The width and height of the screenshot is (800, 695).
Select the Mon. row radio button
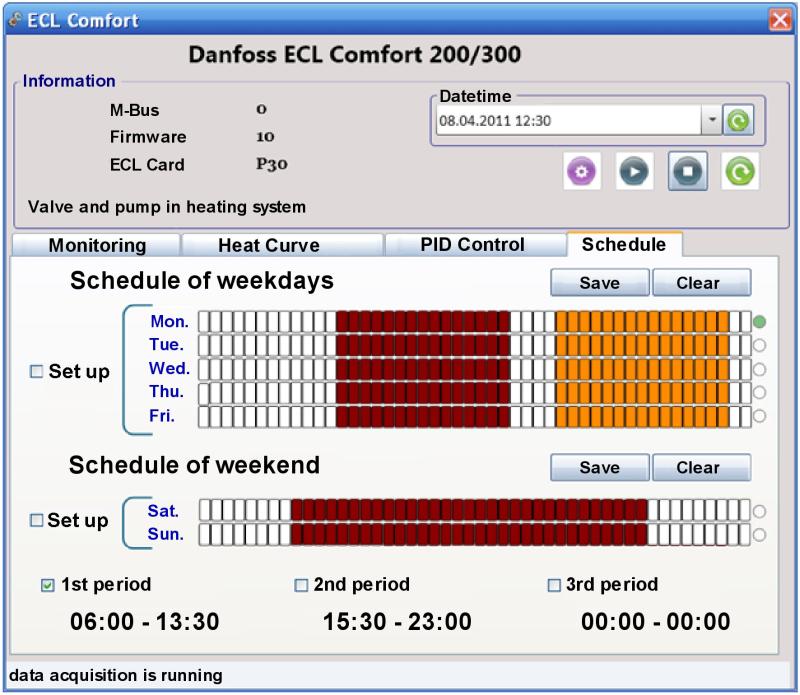pos(759,322)
